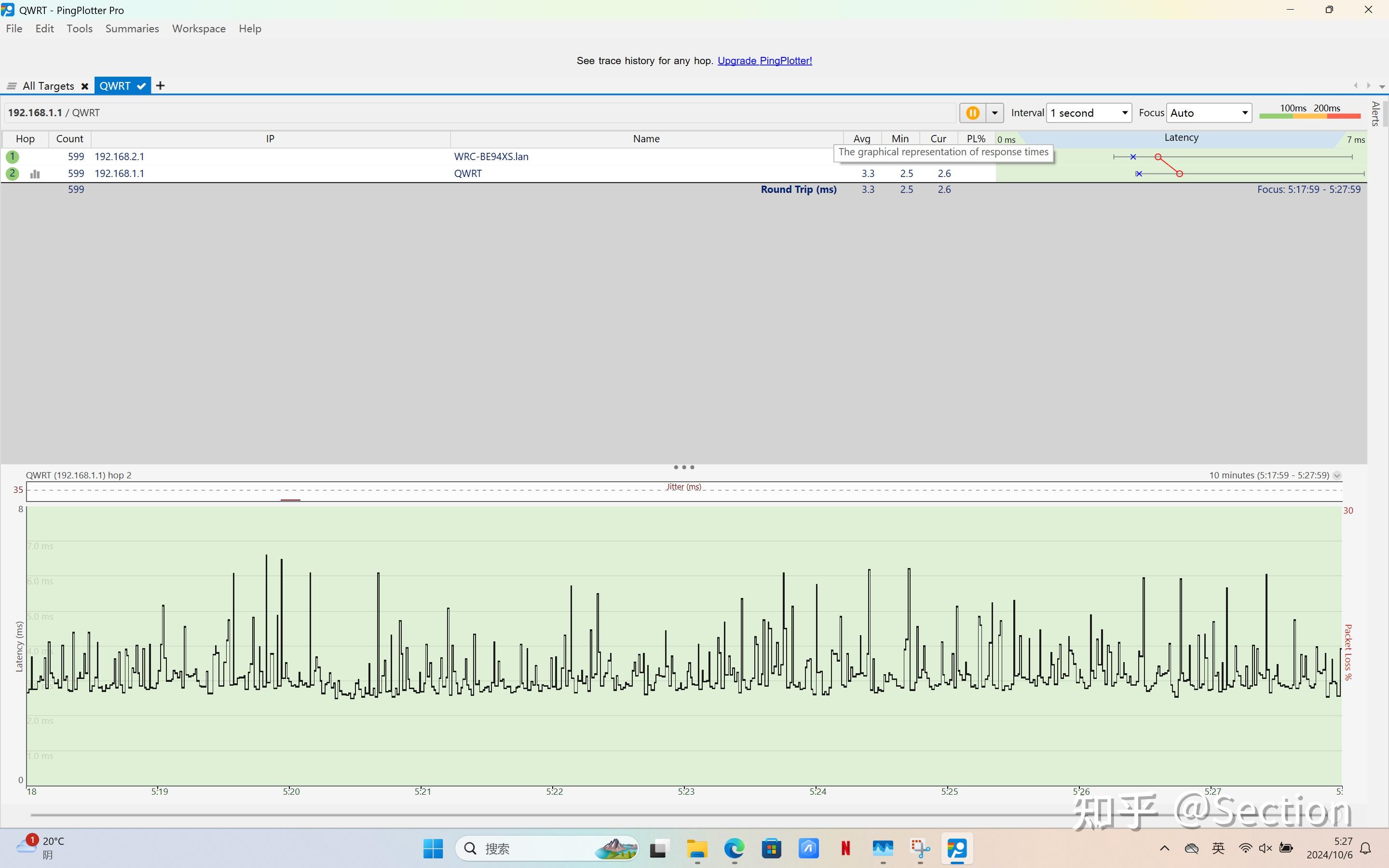
Task: Click the target address input field
Action: click(480, 113)
